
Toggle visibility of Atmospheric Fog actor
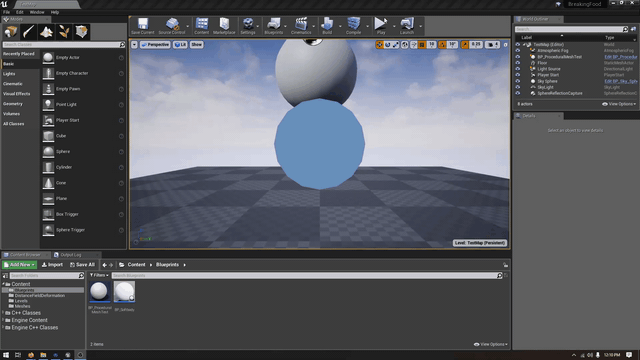click(x=518, y=51)
